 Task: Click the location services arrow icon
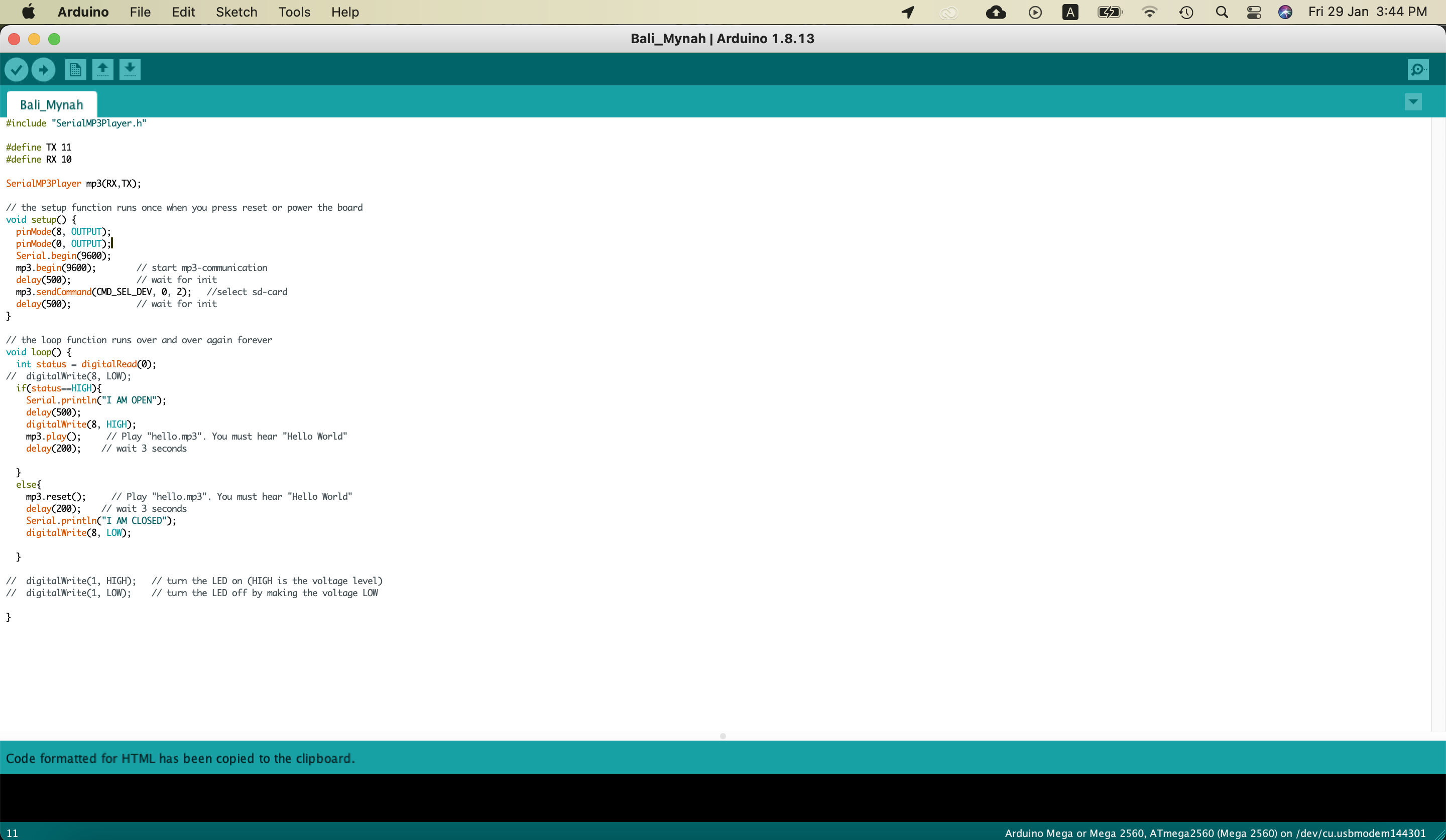[908, 12]
